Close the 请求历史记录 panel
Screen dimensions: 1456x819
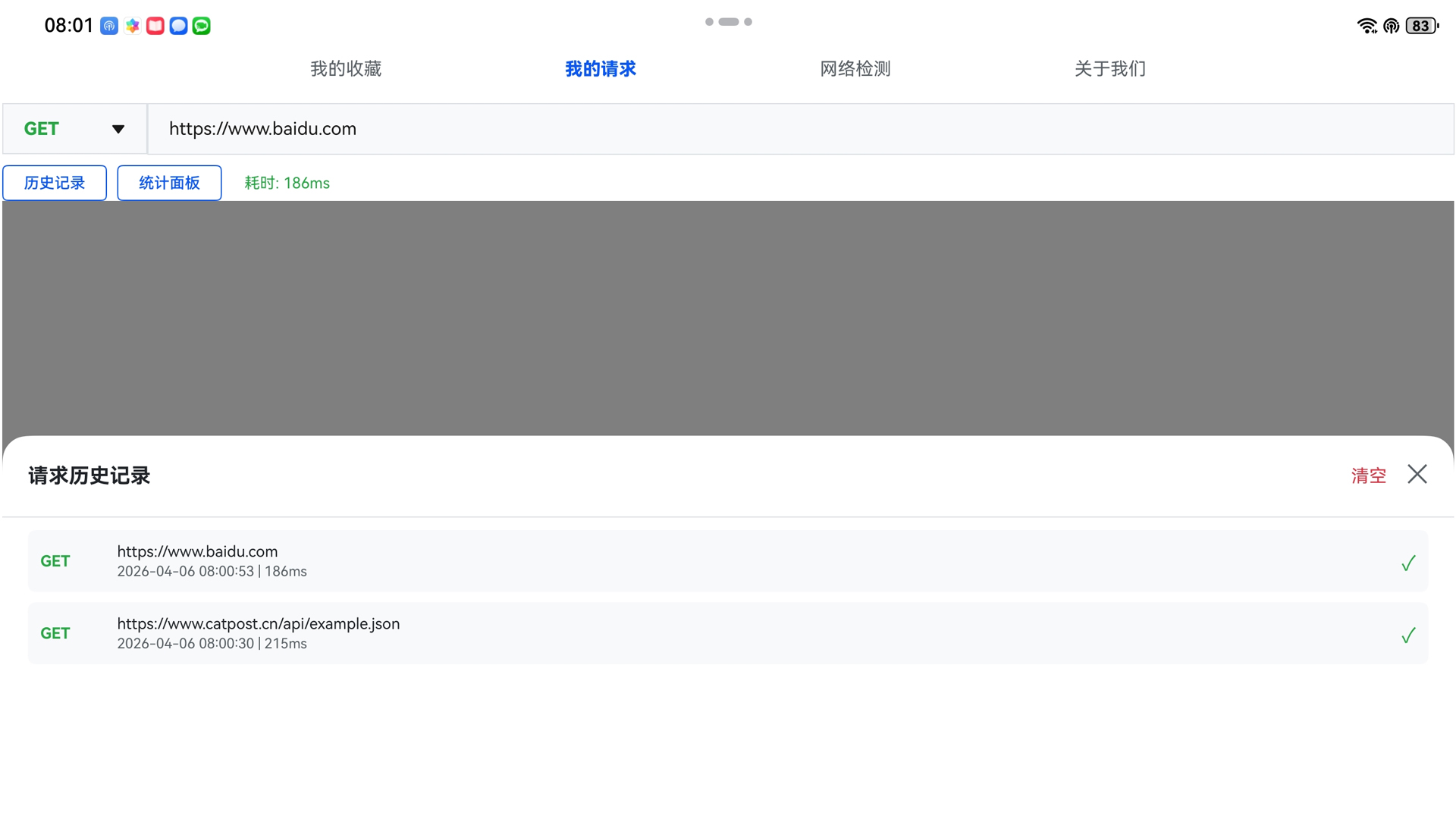tap(1417, 474)
